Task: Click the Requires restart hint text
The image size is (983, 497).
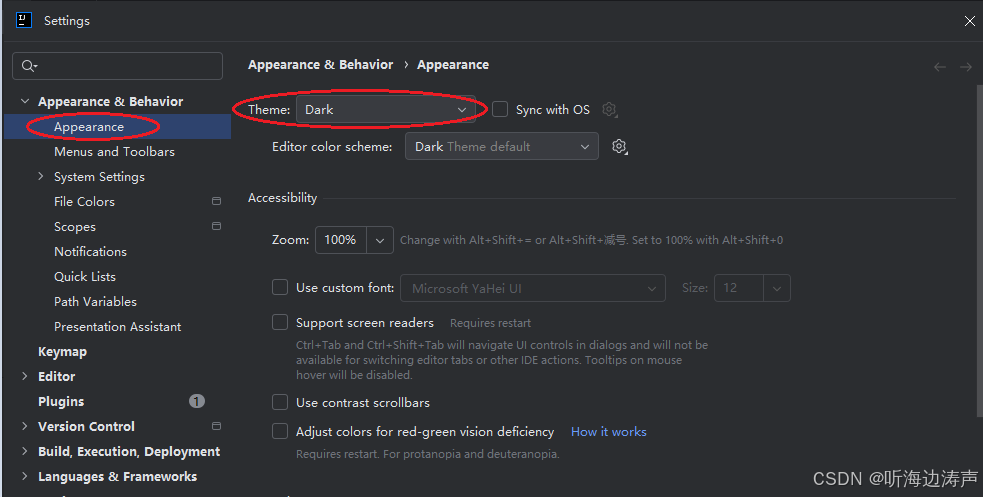Action: (x=490, y=323)
